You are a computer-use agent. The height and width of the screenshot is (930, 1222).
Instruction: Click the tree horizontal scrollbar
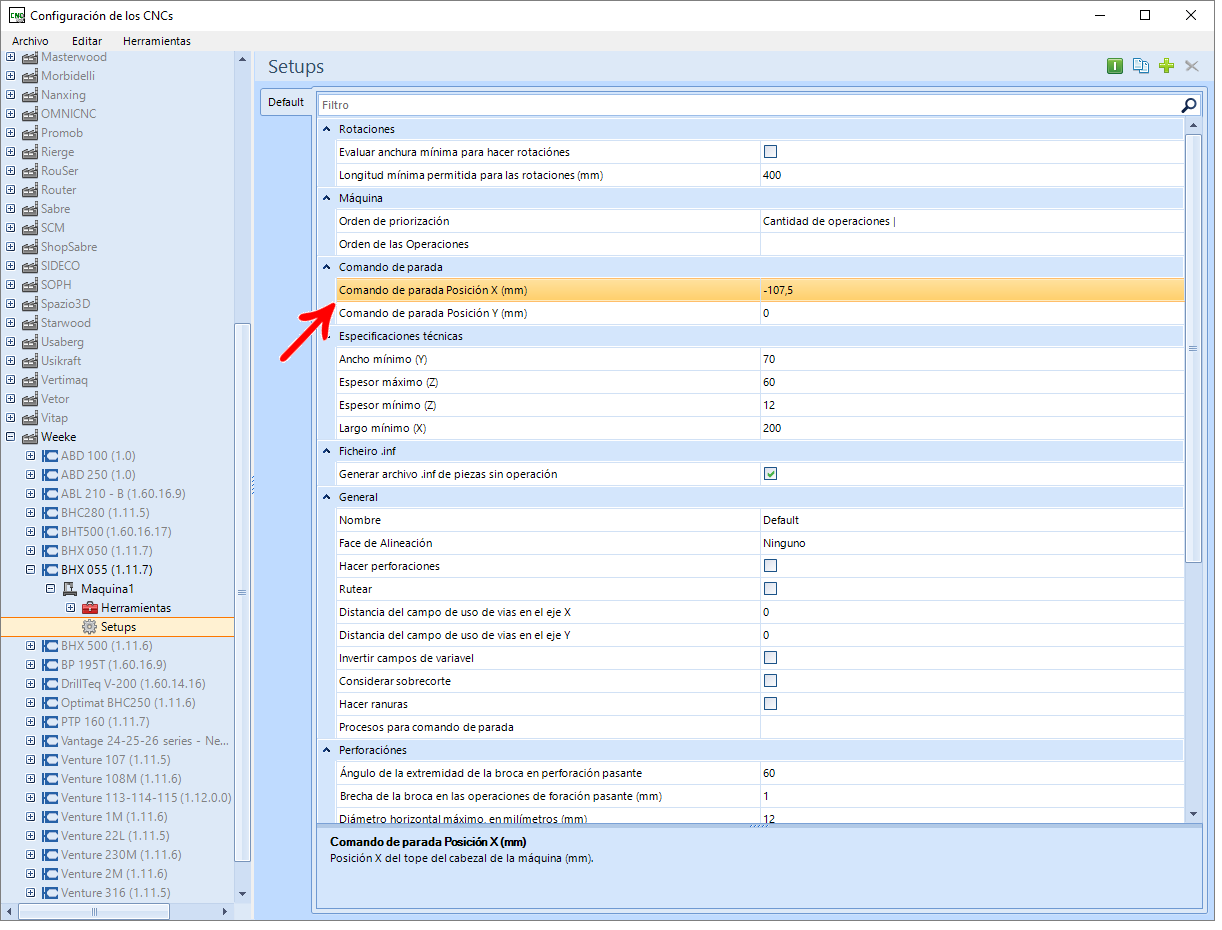[x=95, y=912]
